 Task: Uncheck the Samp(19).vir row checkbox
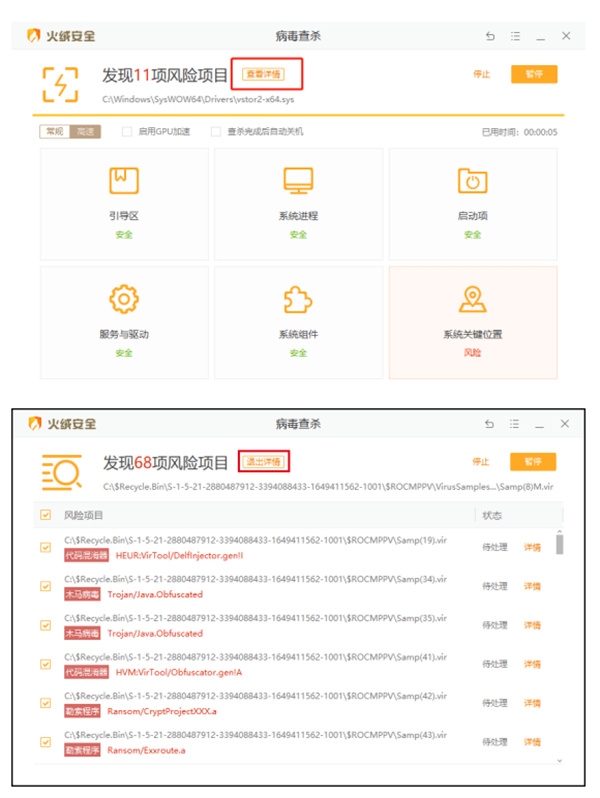tap(46, 548)
